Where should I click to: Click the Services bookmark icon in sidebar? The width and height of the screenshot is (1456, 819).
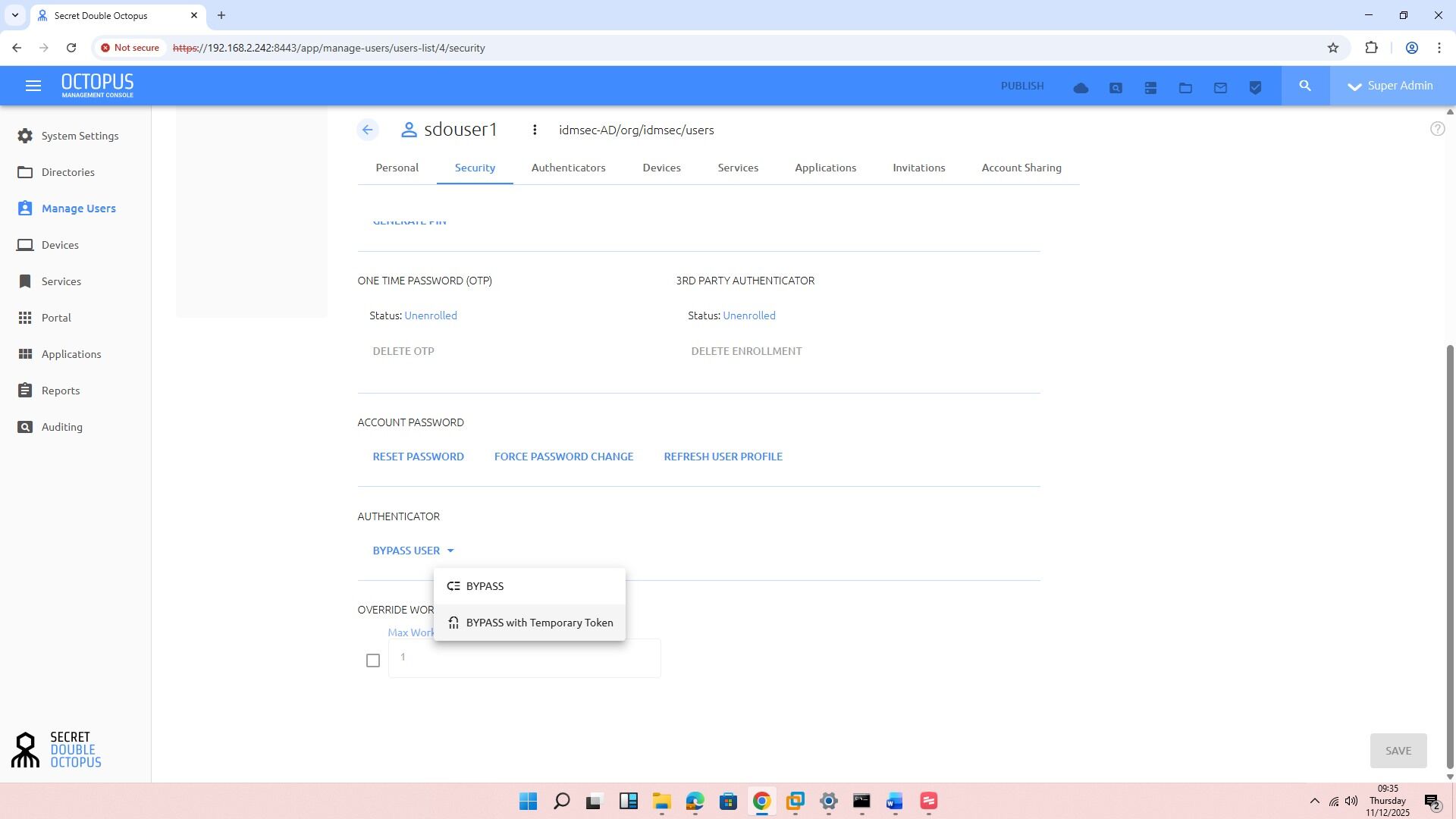(x=25, y=281)
